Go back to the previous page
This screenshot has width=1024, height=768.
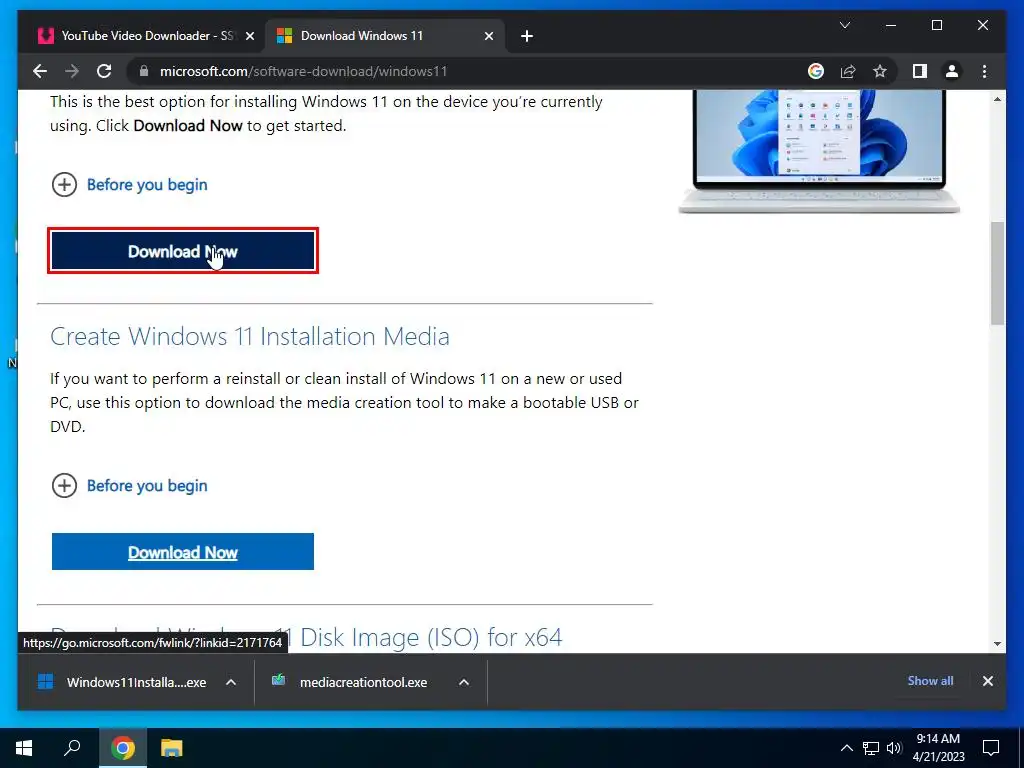tap(40, 71)
